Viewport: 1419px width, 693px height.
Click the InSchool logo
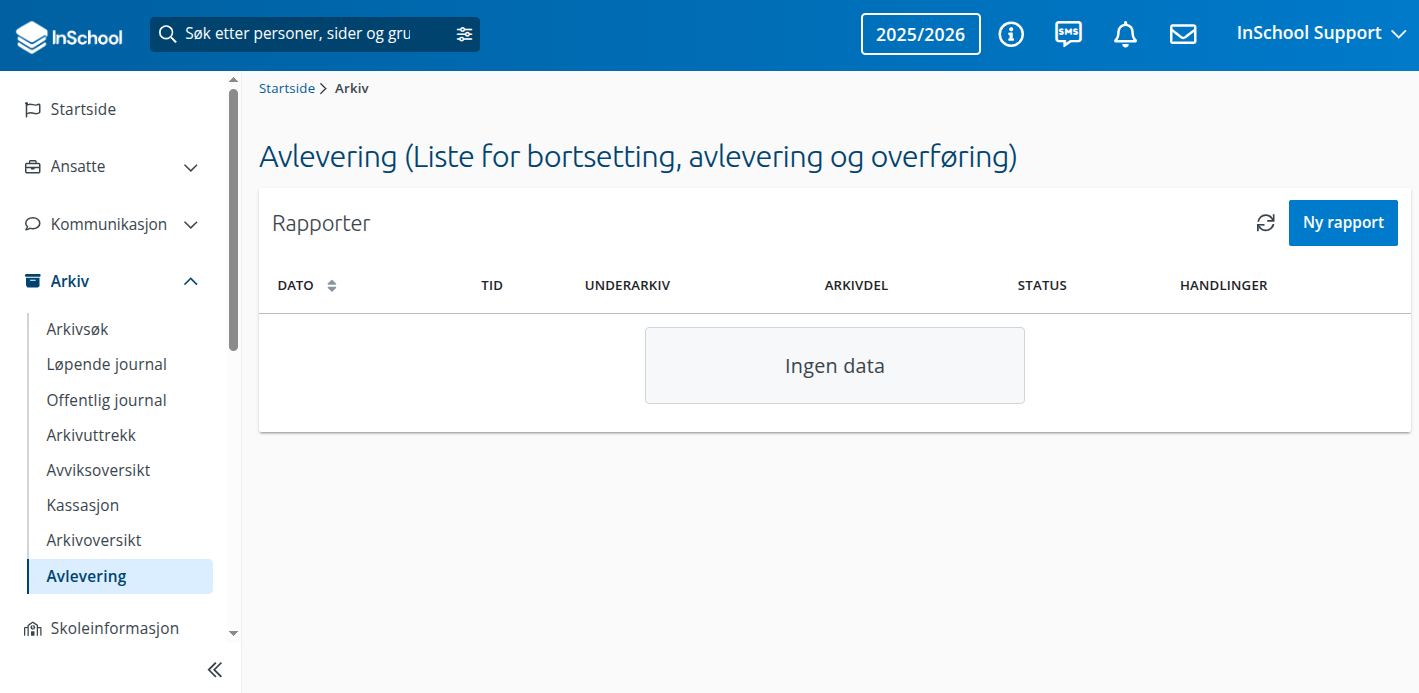69,37
